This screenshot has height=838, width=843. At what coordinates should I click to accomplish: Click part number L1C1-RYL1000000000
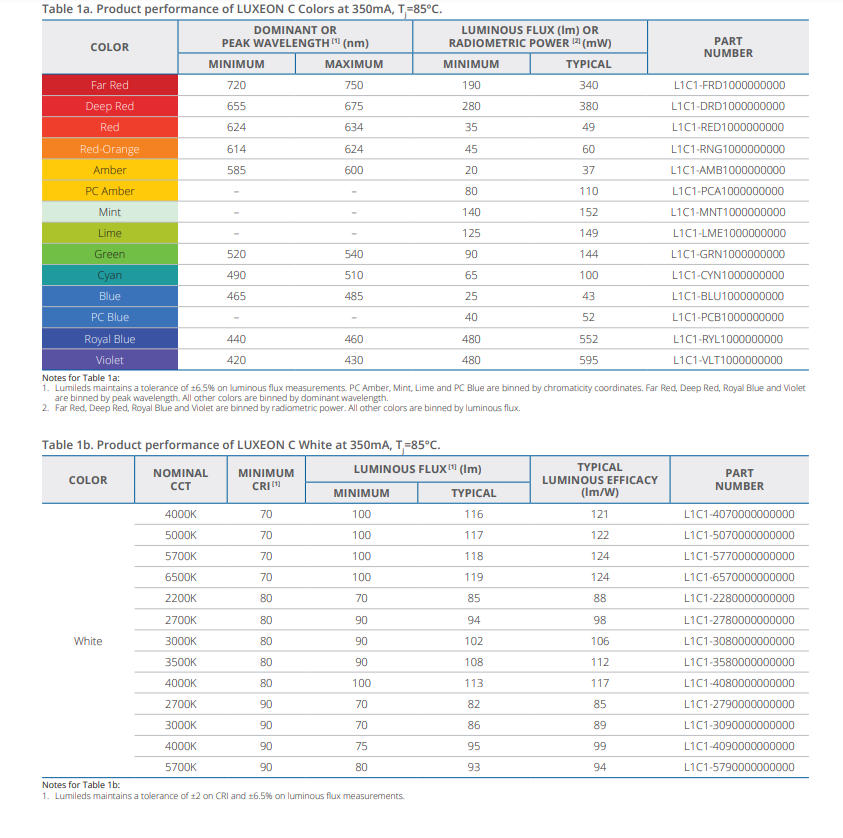(x=728, y=339)
